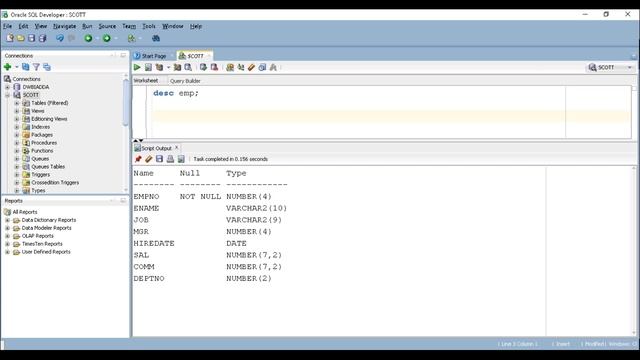Refresh the Connections tree
Screen dimensions: 640x360
pyautogui.click(x=26, y=67)
